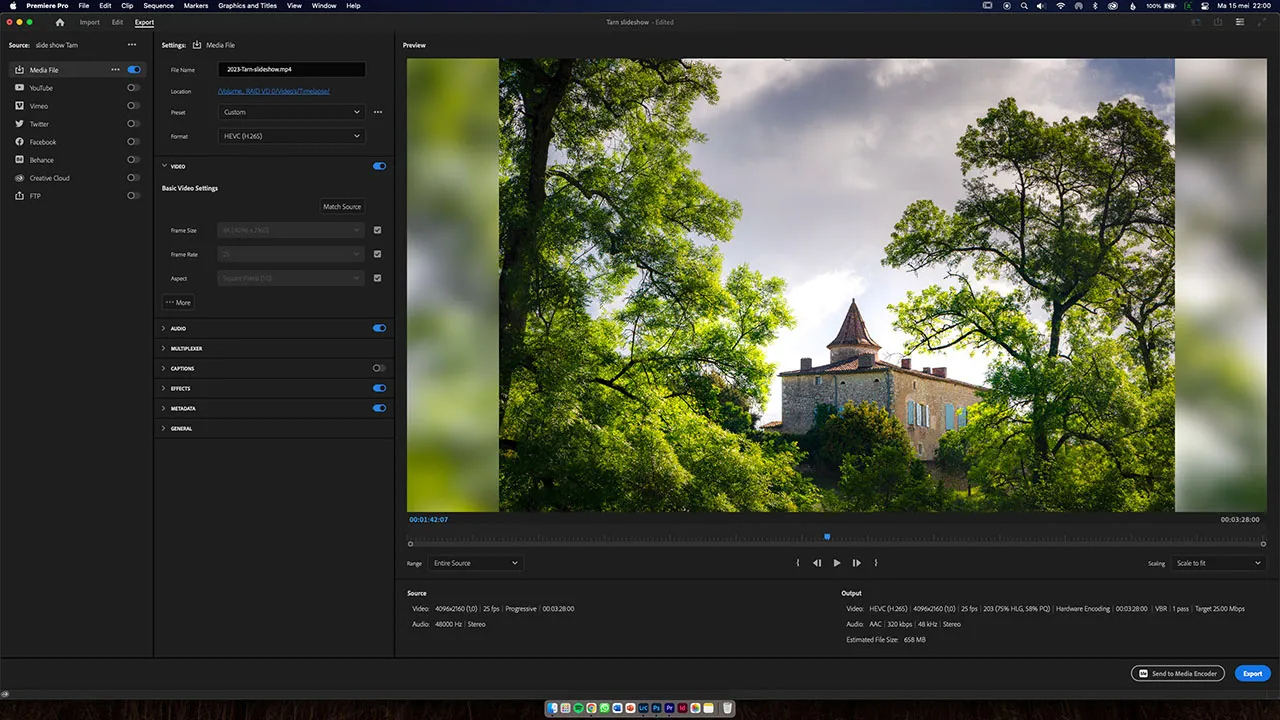The width and height of the screenshot is (1280, 720).
Task: Step back one frame in the preview
Action: (816, 562)
